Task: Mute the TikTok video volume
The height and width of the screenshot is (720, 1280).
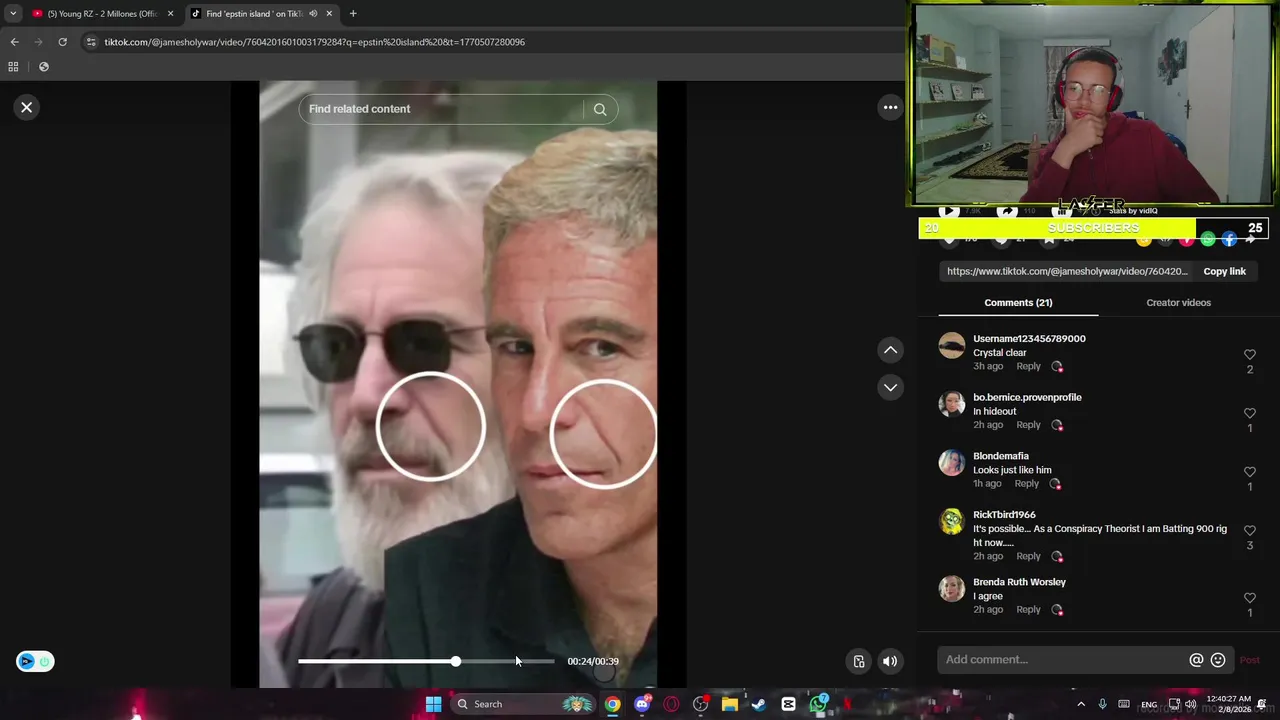Action: point(890,661)
